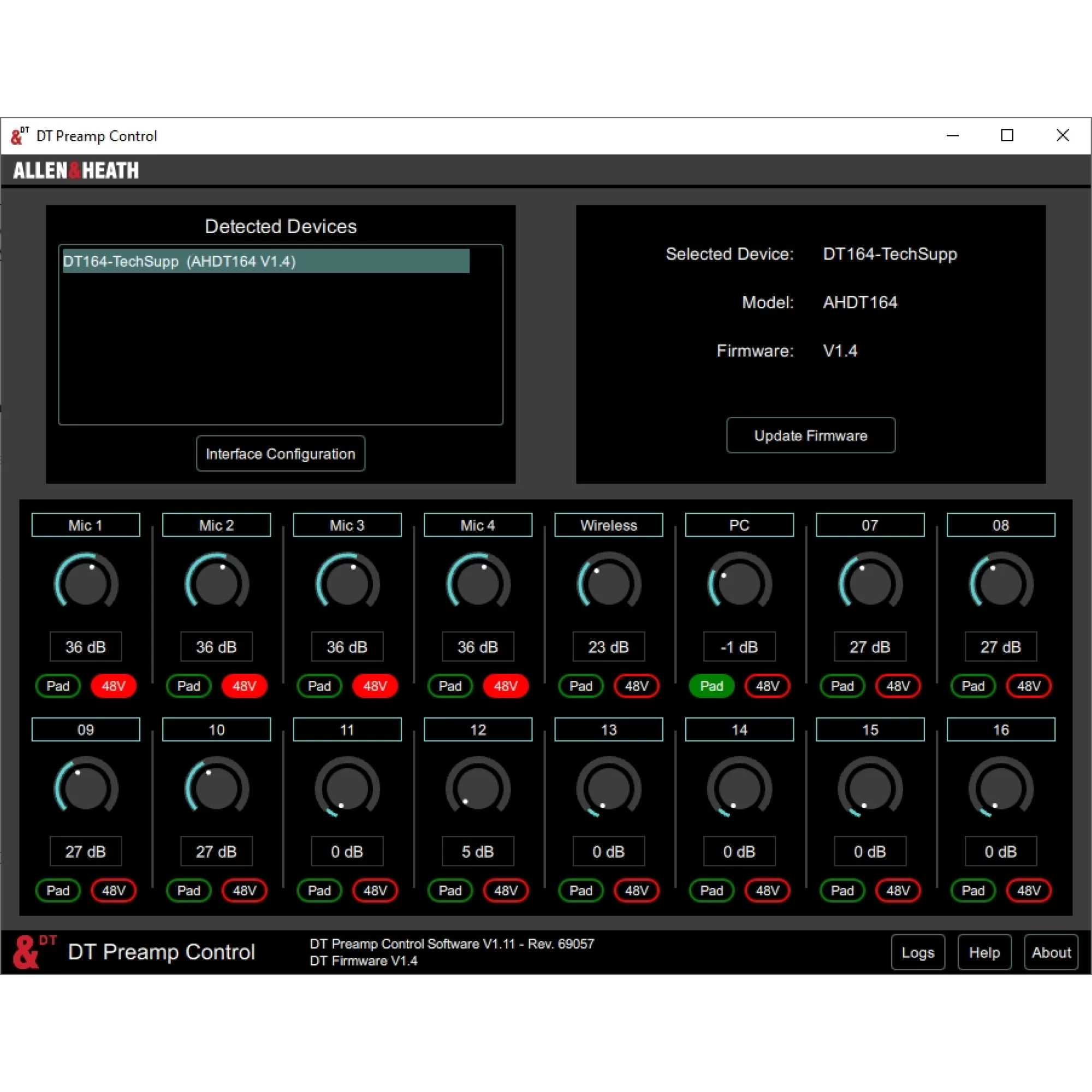The height and width of the screenshot is (1092, 1092).
Task: Click the Mic 2 gain knob
Action: click(x=216, y=583)
